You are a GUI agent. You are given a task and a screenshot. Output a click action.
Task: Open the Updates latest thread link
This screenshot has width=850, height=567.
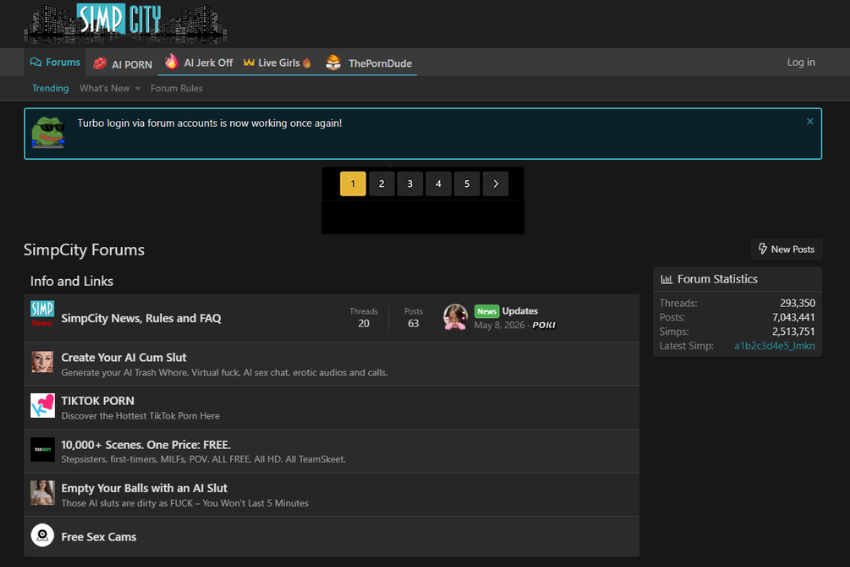point(520,311)
